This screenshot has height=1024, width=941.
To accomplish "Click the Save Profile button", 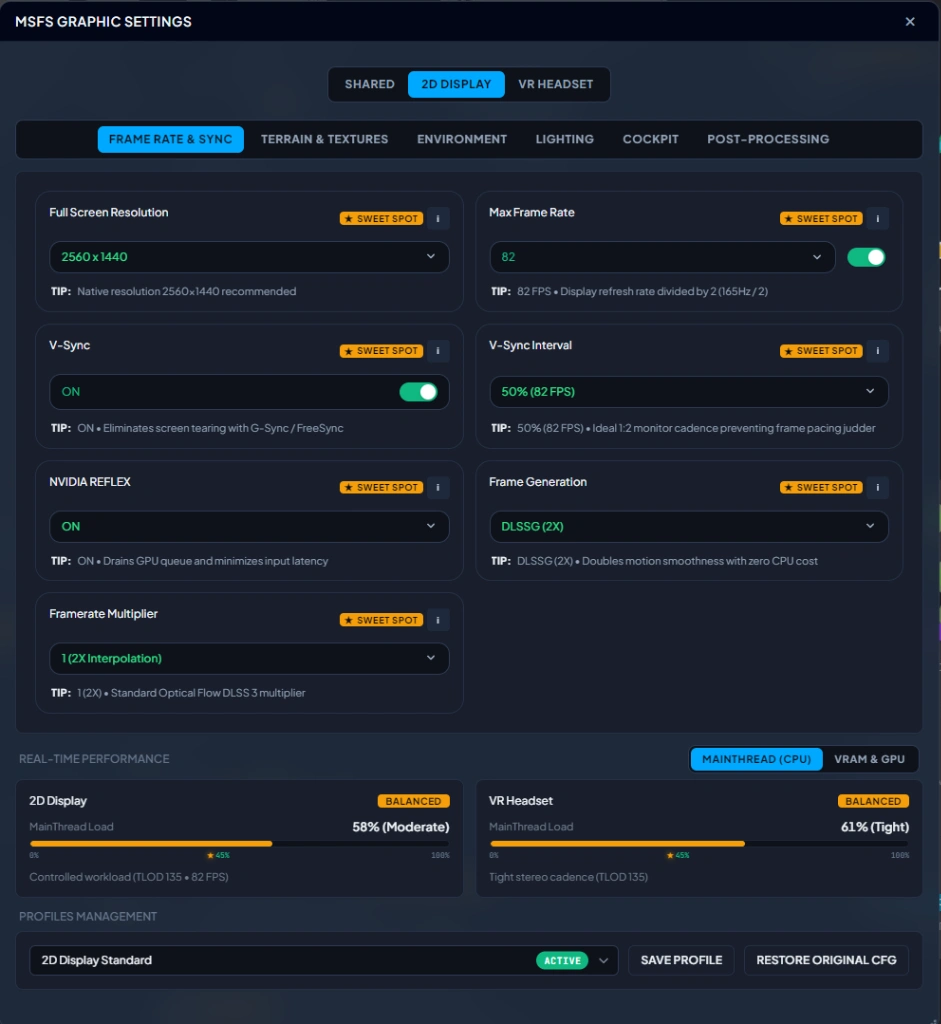I will click(x=681, y=960).
